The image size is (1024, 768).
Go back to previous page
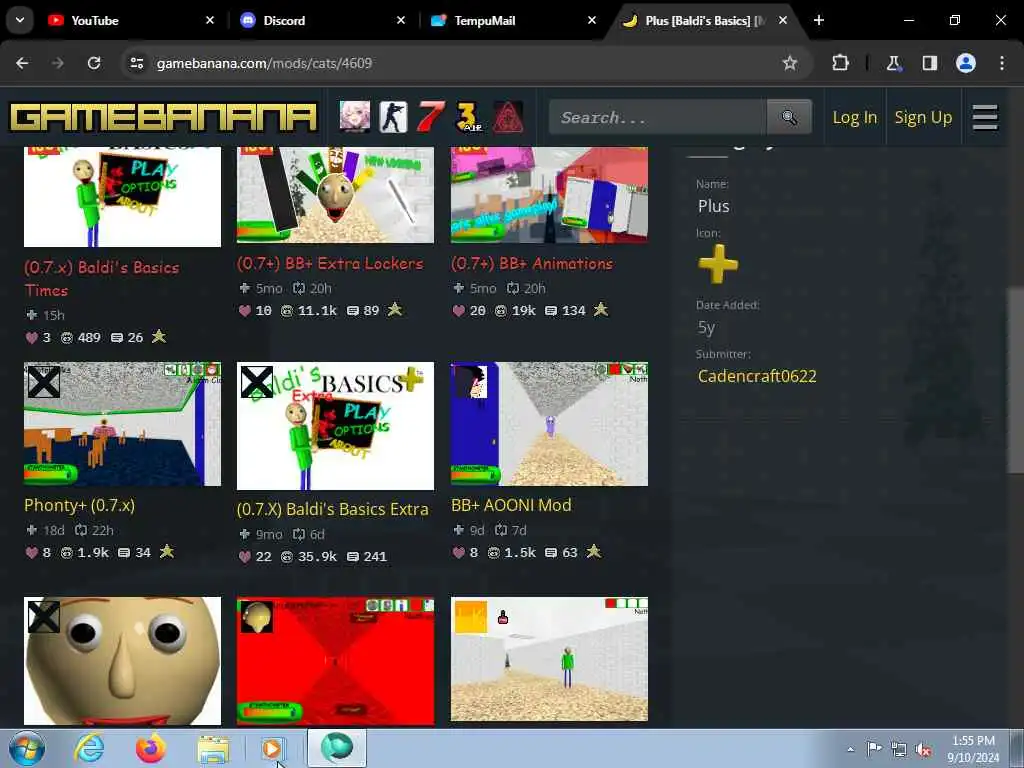pos(22,63)
